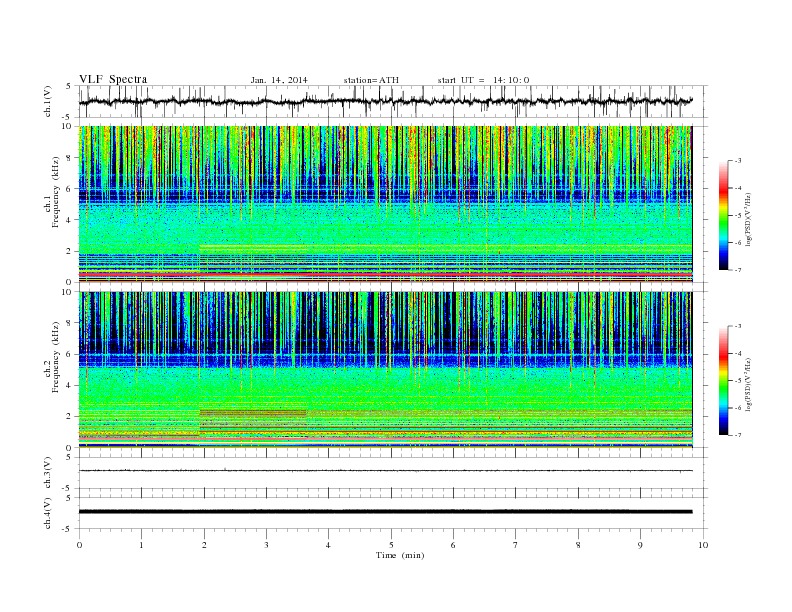Click time axis tick label '4'
Viewport: 792px width, 612px height.
coord(329,545)
